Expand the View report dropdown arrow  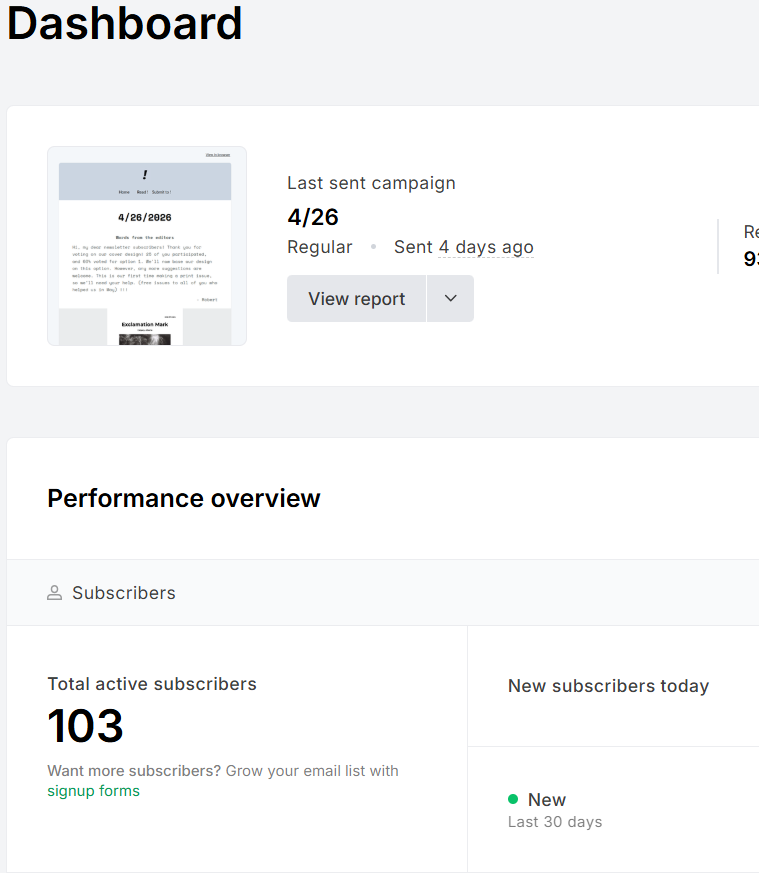tap(450, 298)
